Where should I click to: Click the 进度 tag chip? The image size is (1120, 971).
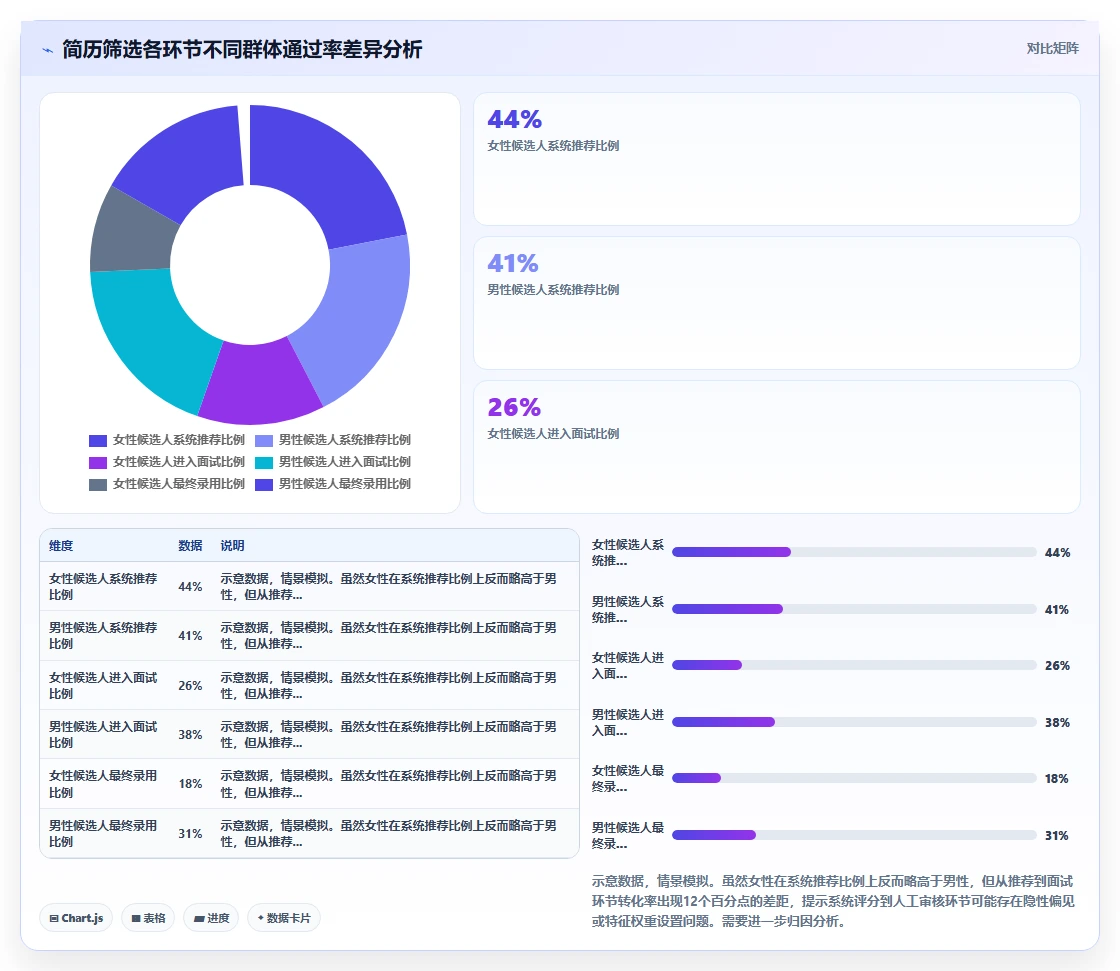coord(211,918)
